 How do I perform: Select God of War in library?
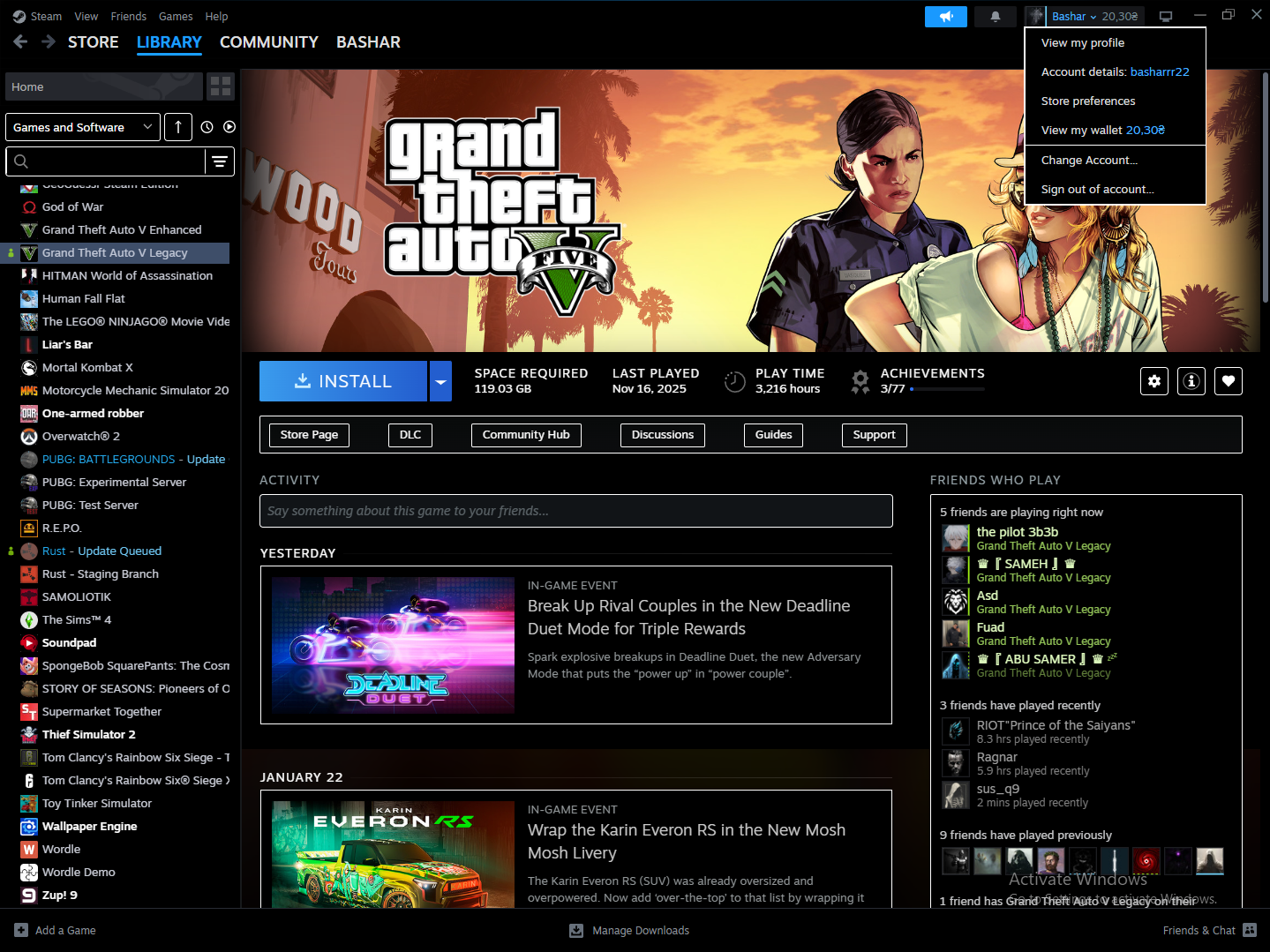click(124, 206)
